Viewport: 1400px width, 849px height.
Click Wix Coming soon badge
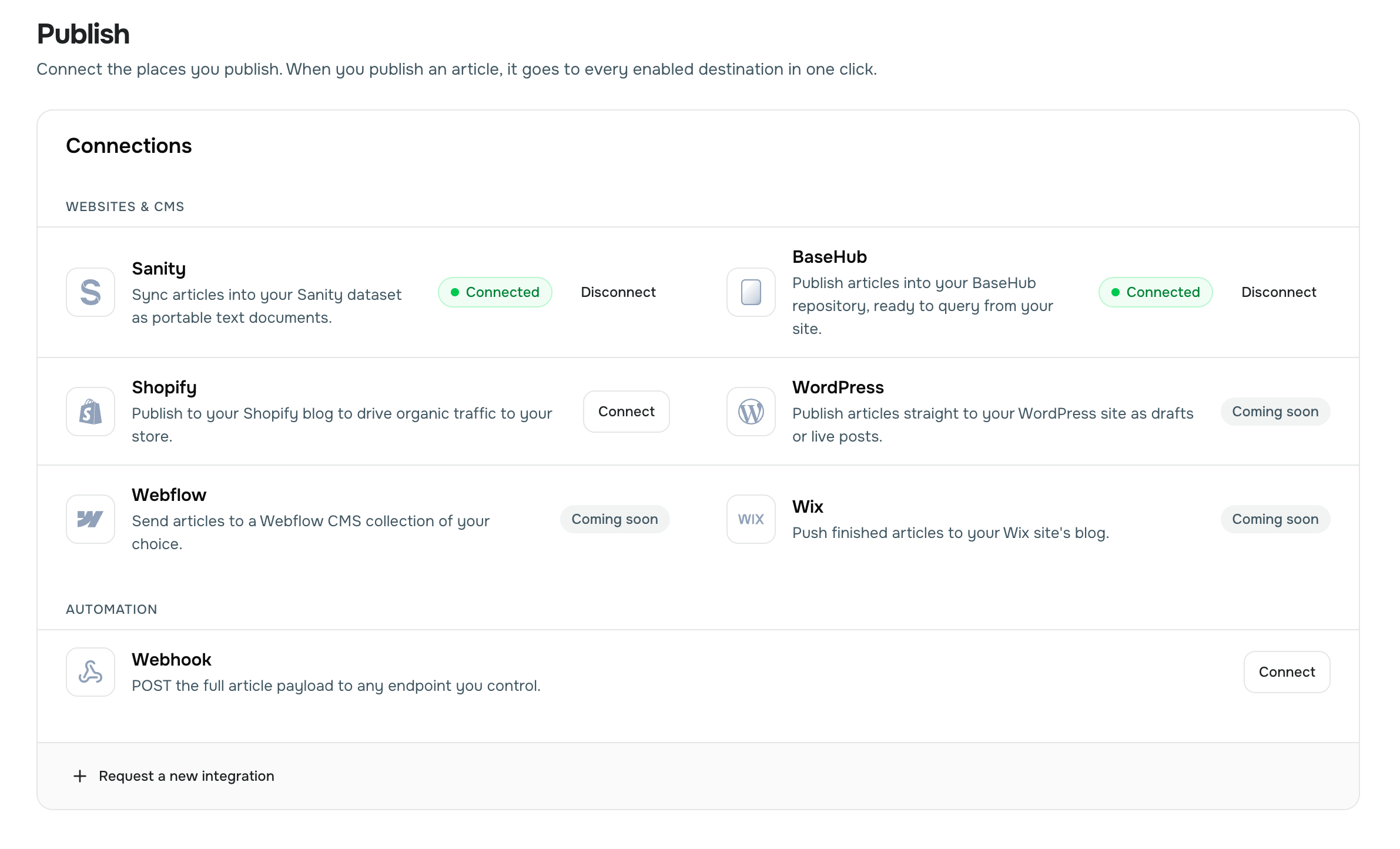point(1275,519)
